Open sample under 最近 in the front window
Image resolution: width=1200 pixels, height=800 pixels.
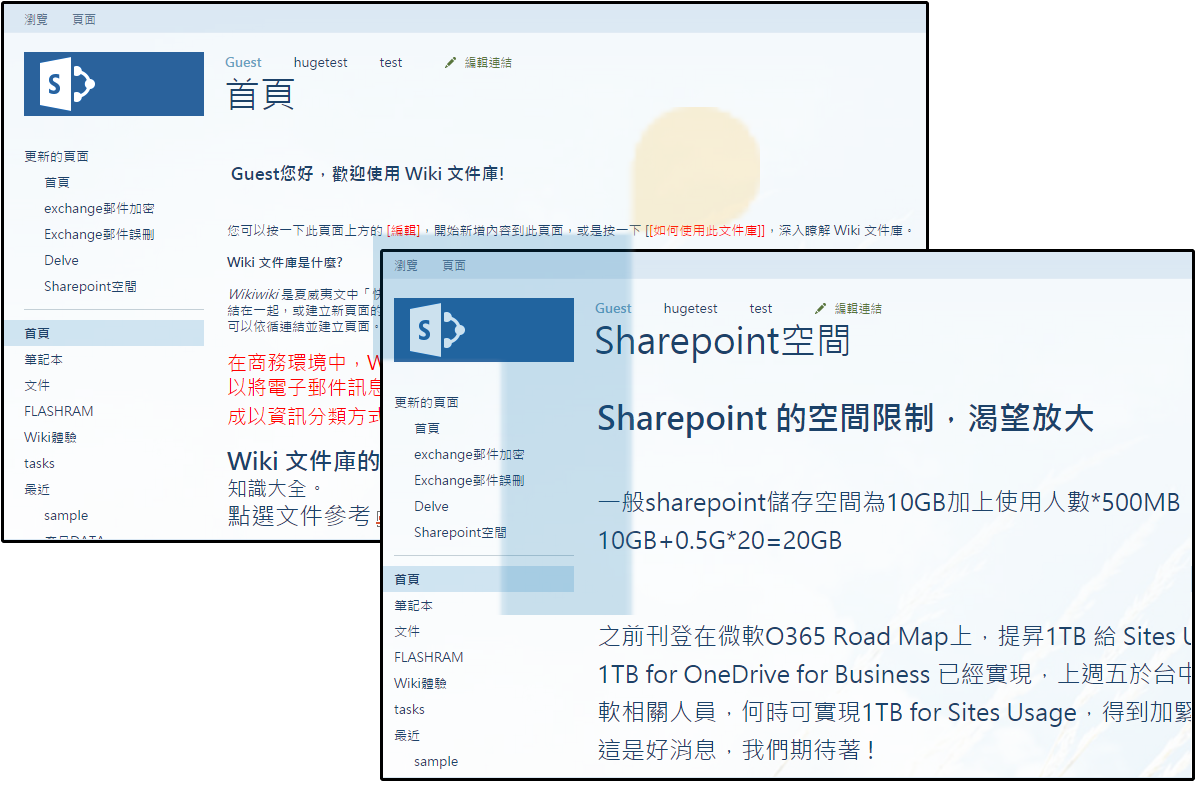click(x=436, y=761)
